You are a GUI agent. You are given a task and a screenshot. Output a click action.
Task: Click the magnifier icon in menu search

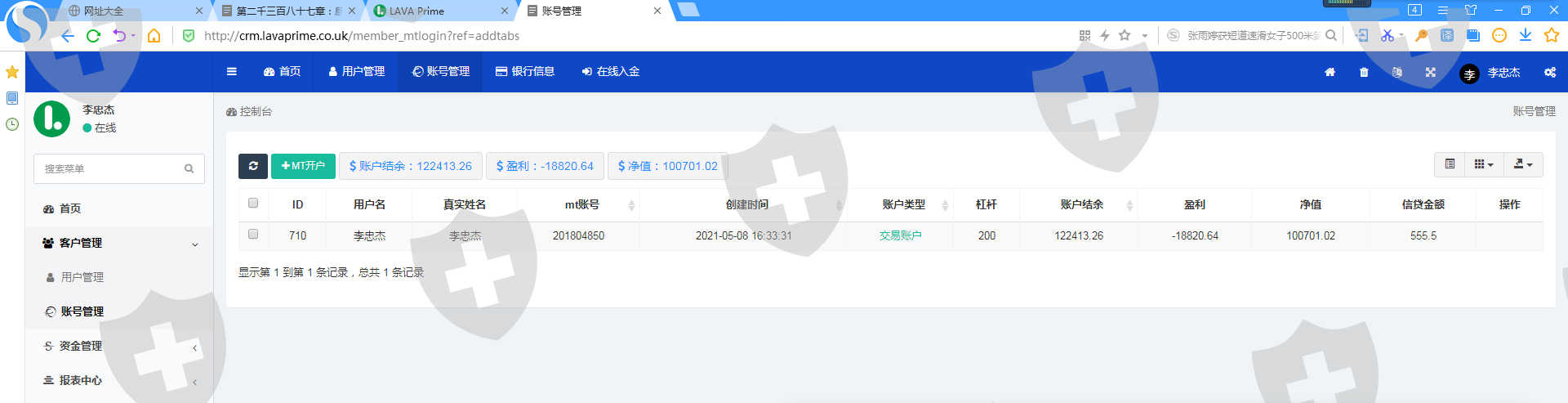[x=189, y=169]
